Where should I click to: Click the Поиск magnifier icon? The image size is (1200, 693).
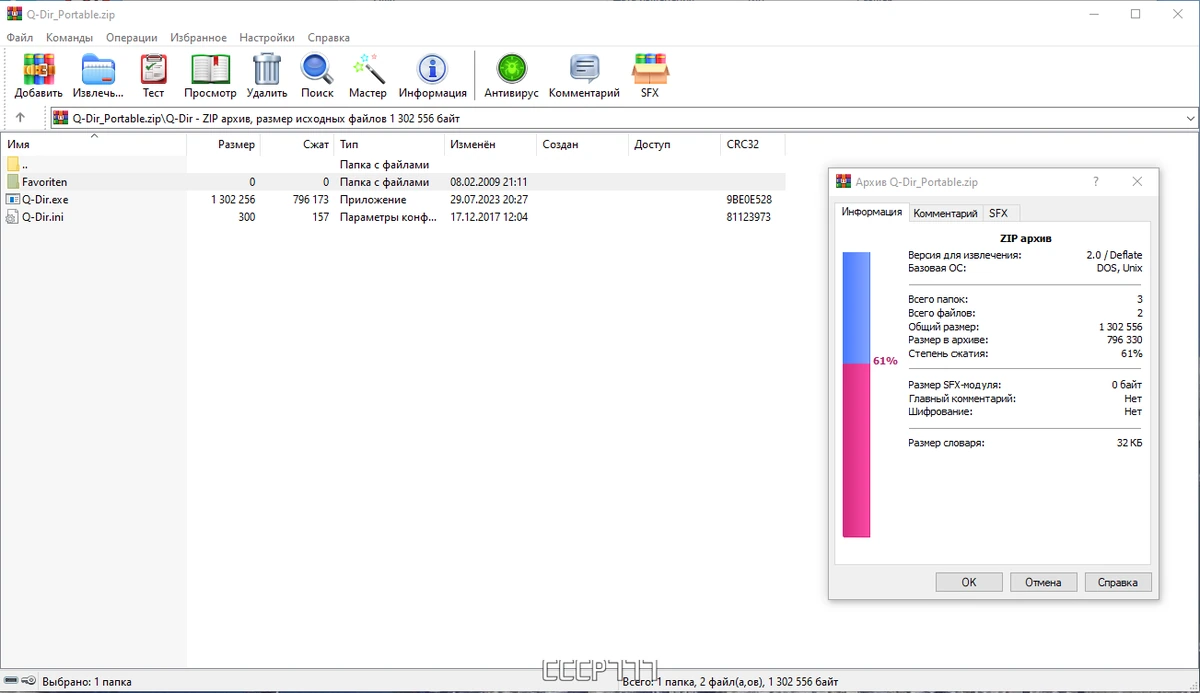[x=317, y=70]
